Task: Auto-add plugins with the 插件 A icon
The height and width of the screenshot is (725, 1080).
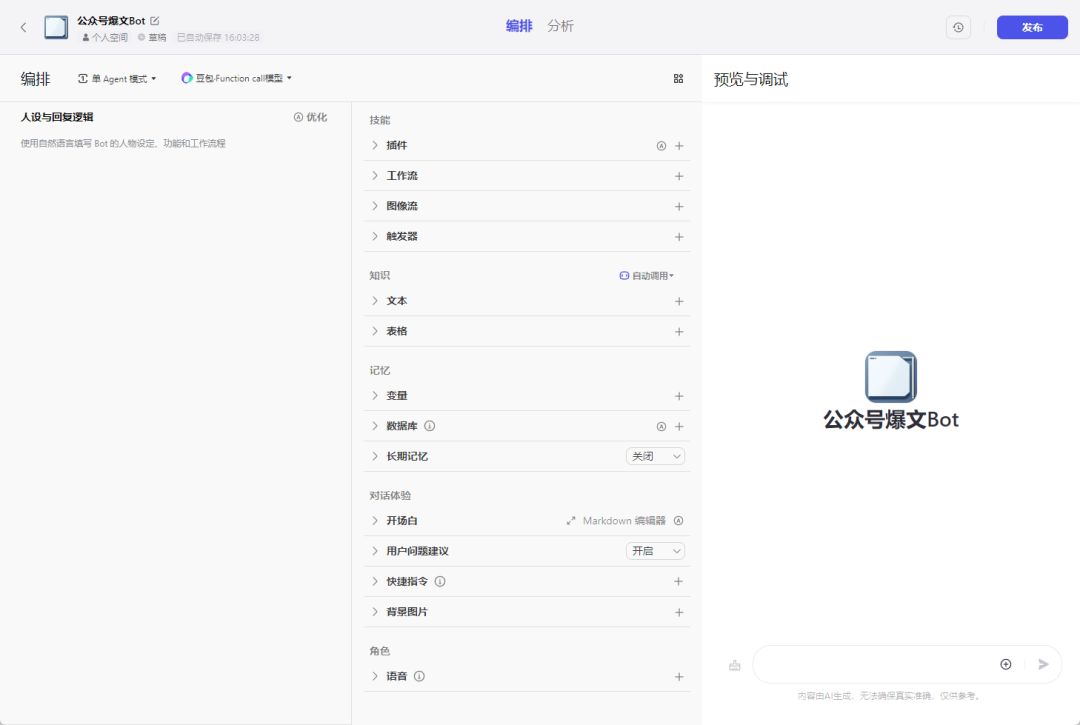Action: 661,146
